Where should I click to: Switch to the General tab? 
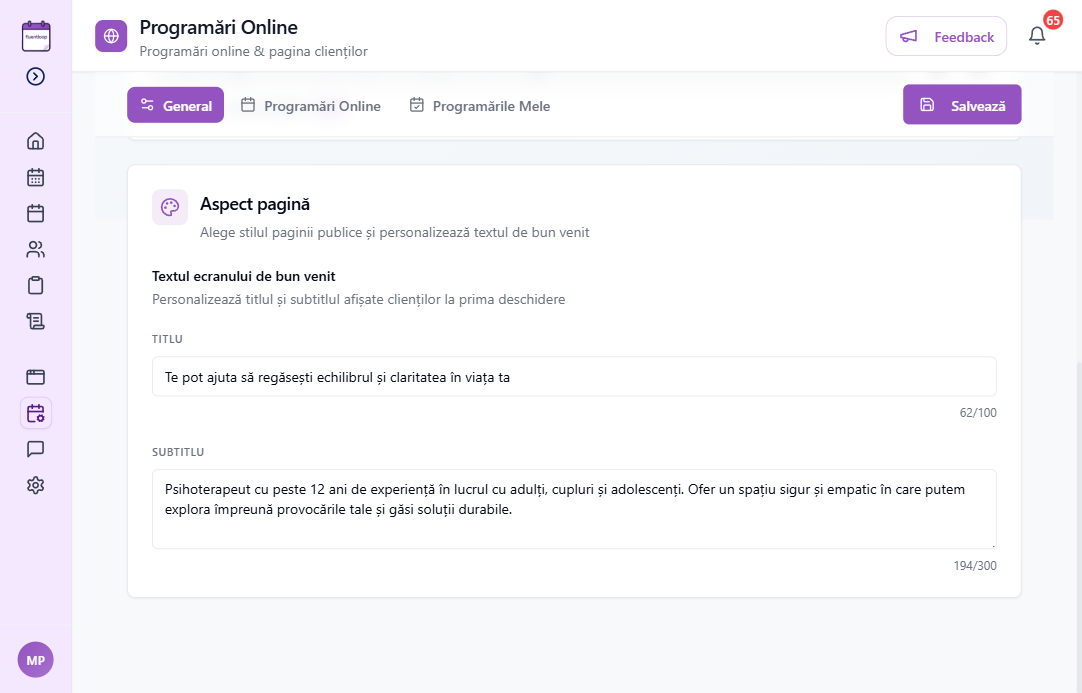click(175, 105)
